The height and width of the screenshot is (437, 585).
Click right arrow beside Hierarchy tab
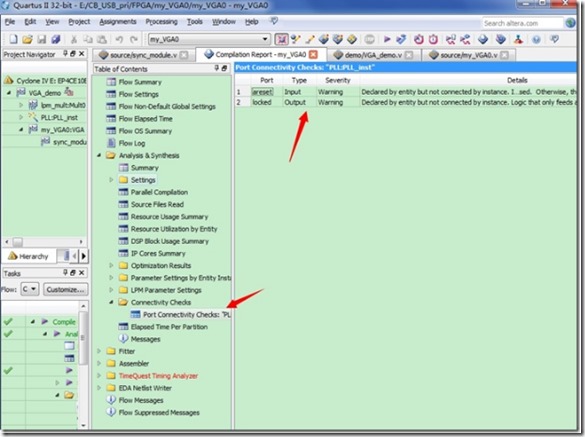pyautogui.click(x=84, y=256)
